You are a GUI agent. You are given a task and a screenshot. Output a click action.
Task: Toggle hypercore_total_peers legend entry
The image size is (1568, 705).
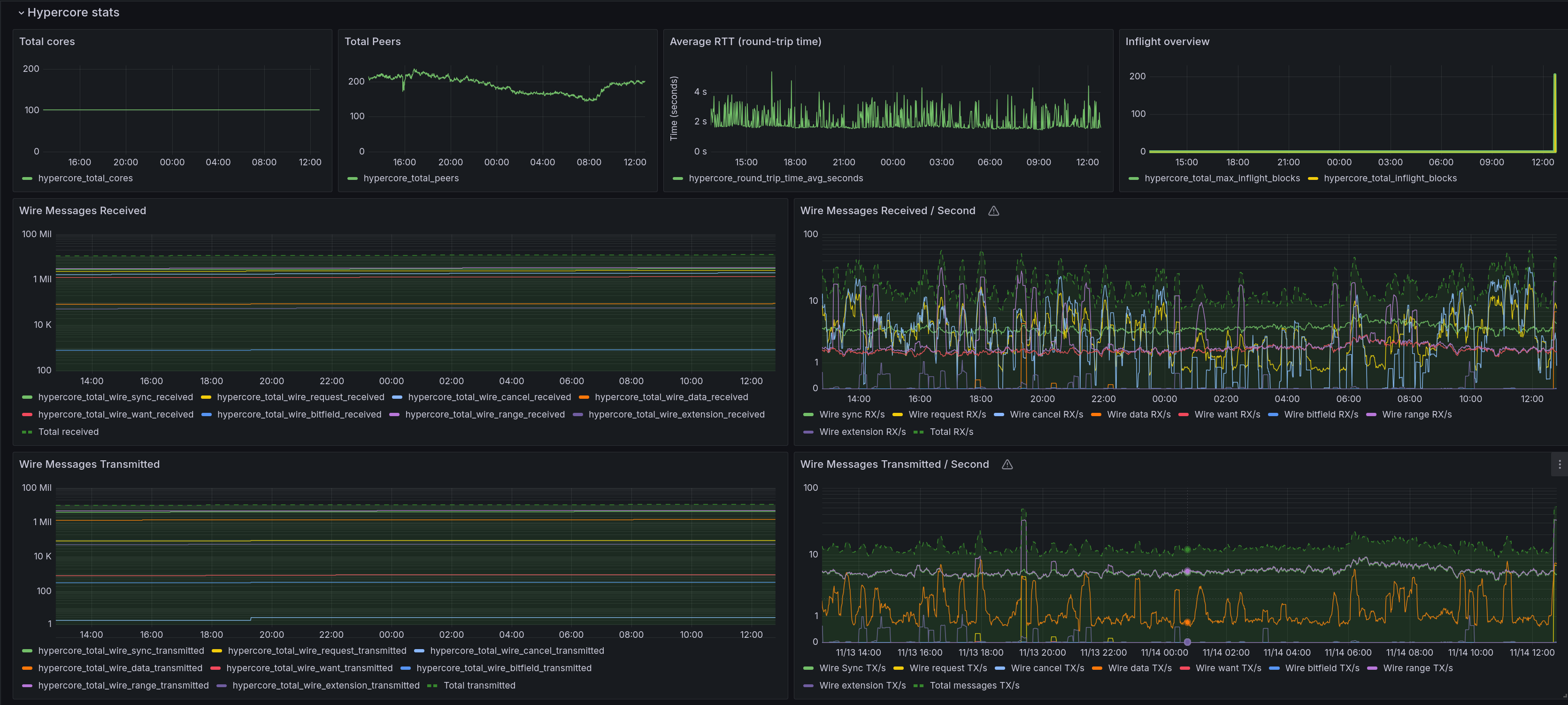click(x=411, y=178)
